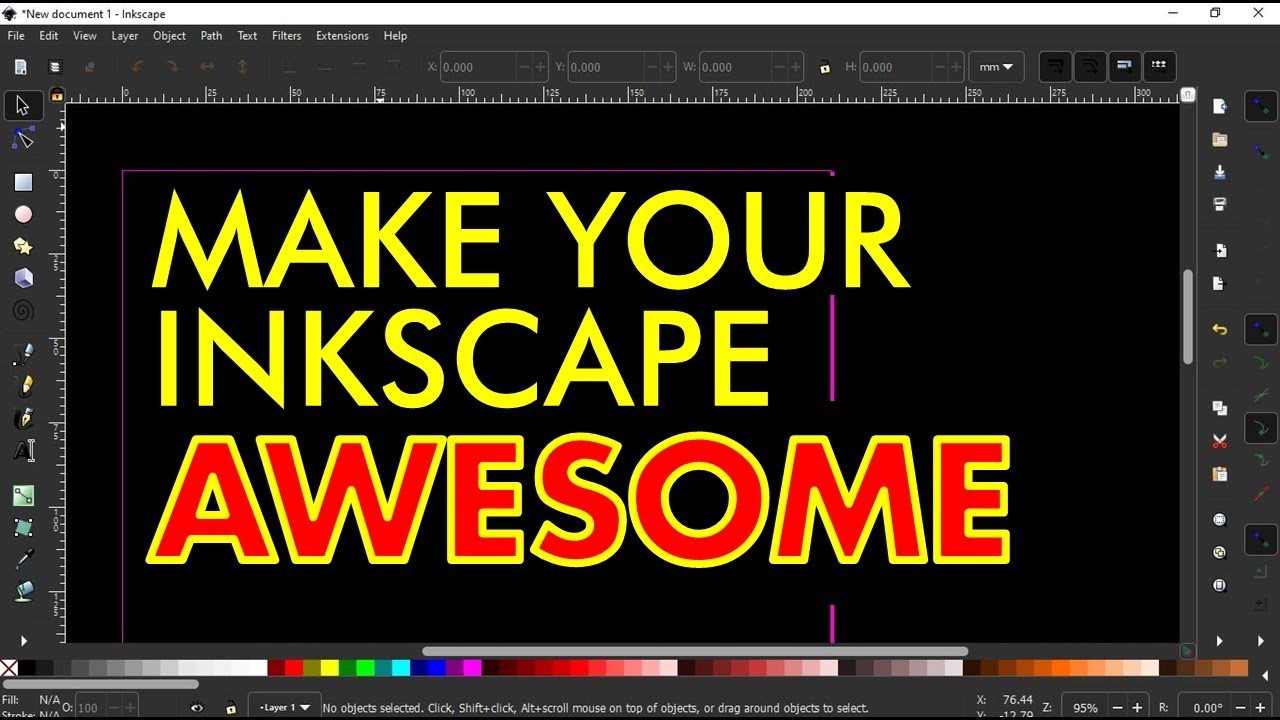Viewport: 1280px width, 720px height.
Task: Select the Mesh gradient tool
Action: 23,527
